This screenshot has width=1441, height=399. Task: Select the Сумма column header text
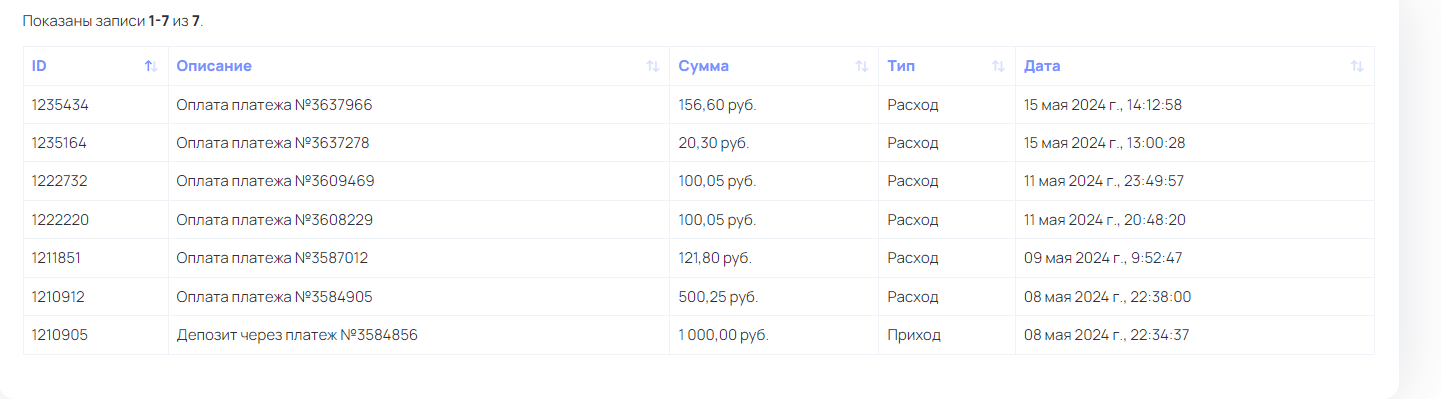pyautogui.click(x=704, y=66)
